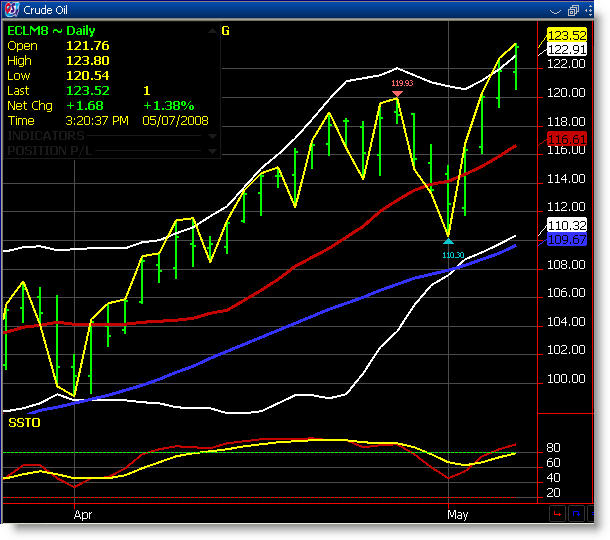The height and width of the screenshot is (540, 610).
Task: Click the Open value 121.76
Action: pos(88,46)
